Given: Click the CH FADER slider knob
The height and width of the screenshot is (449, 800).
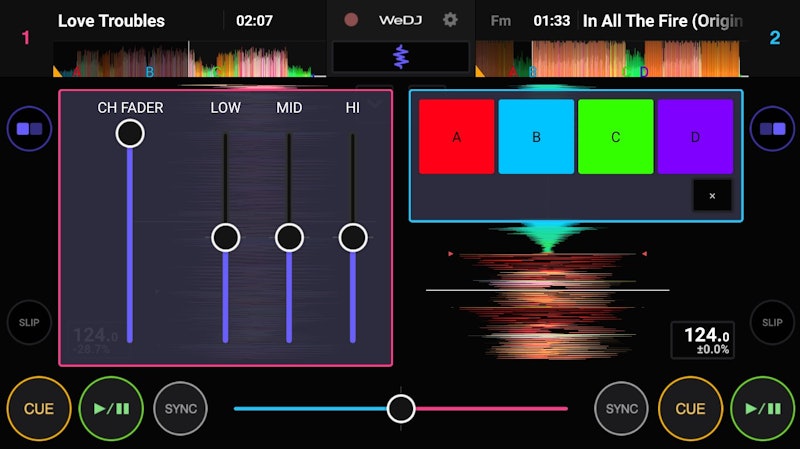Looking at the screenshot, I should coord(130,134).
